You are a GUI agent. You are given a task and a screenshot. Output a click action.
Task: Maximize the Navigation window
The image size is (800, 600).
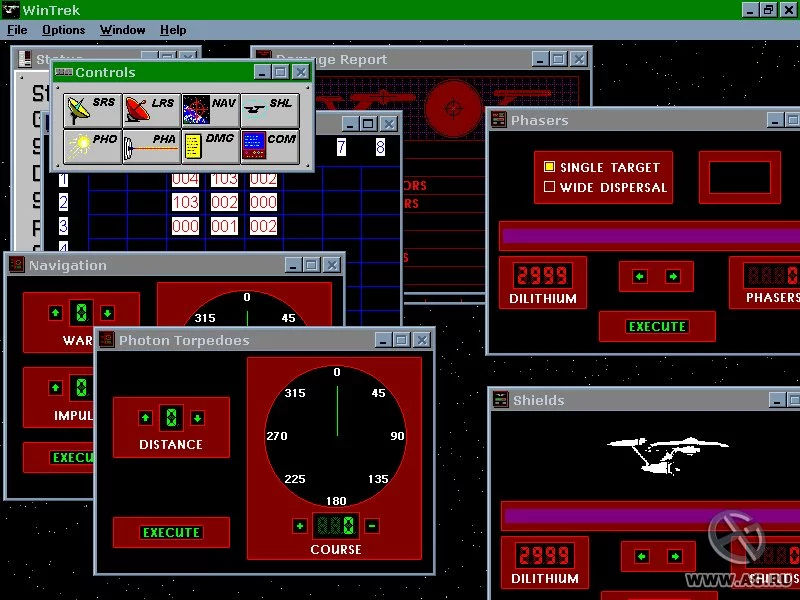(311, 264)
